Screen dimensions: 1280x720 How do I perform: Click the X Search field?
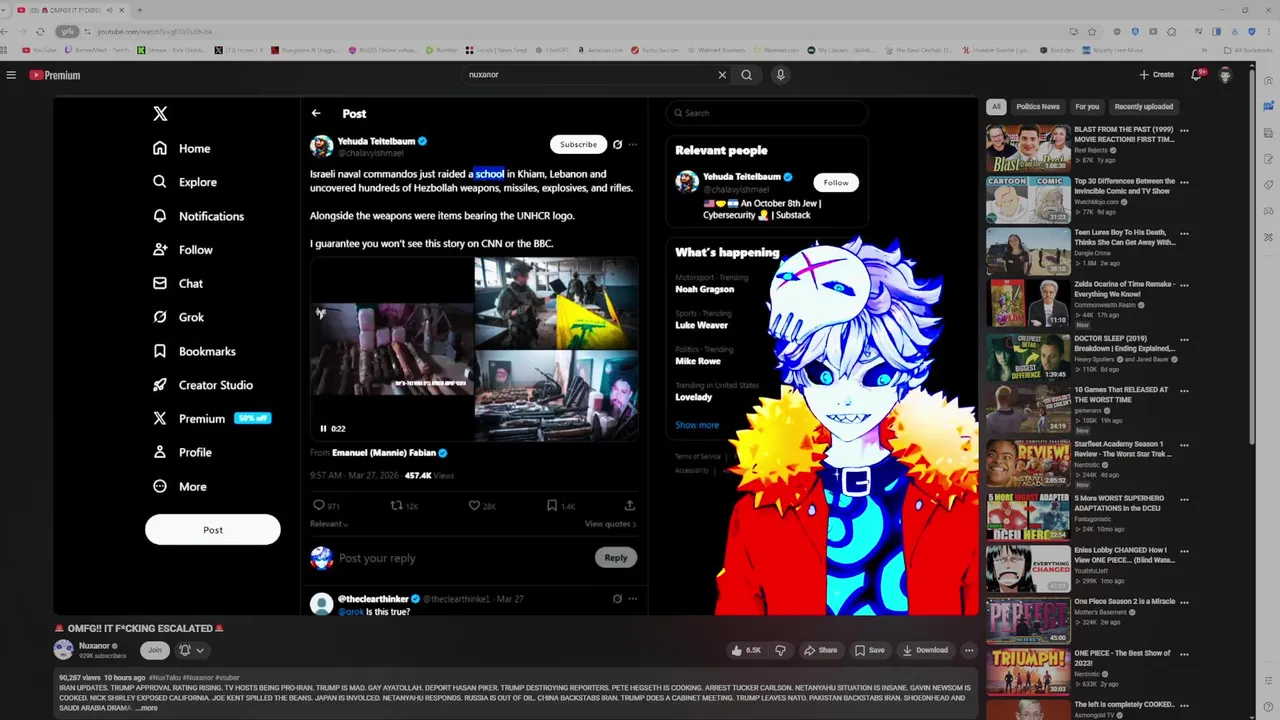click(x=767, y=113)
